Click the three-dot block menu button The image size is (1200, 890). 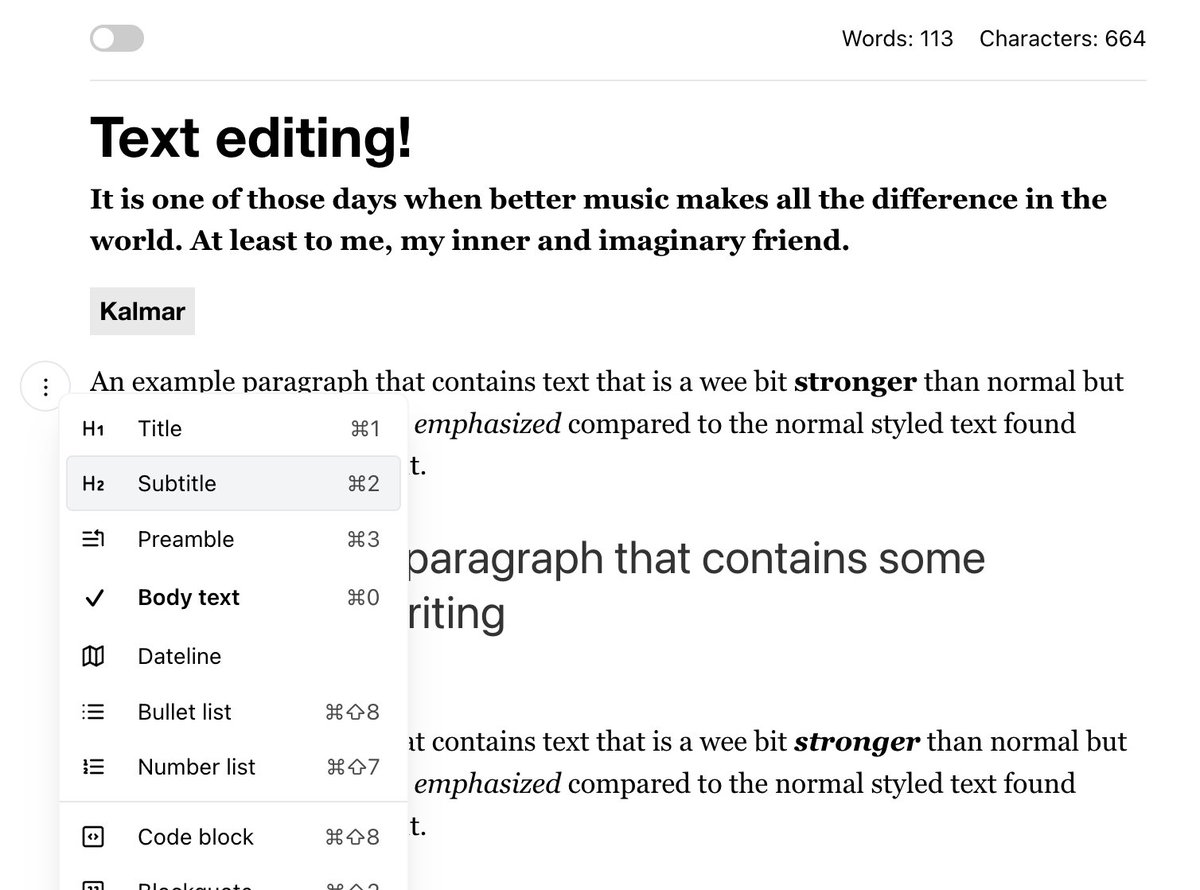(45, 387)
